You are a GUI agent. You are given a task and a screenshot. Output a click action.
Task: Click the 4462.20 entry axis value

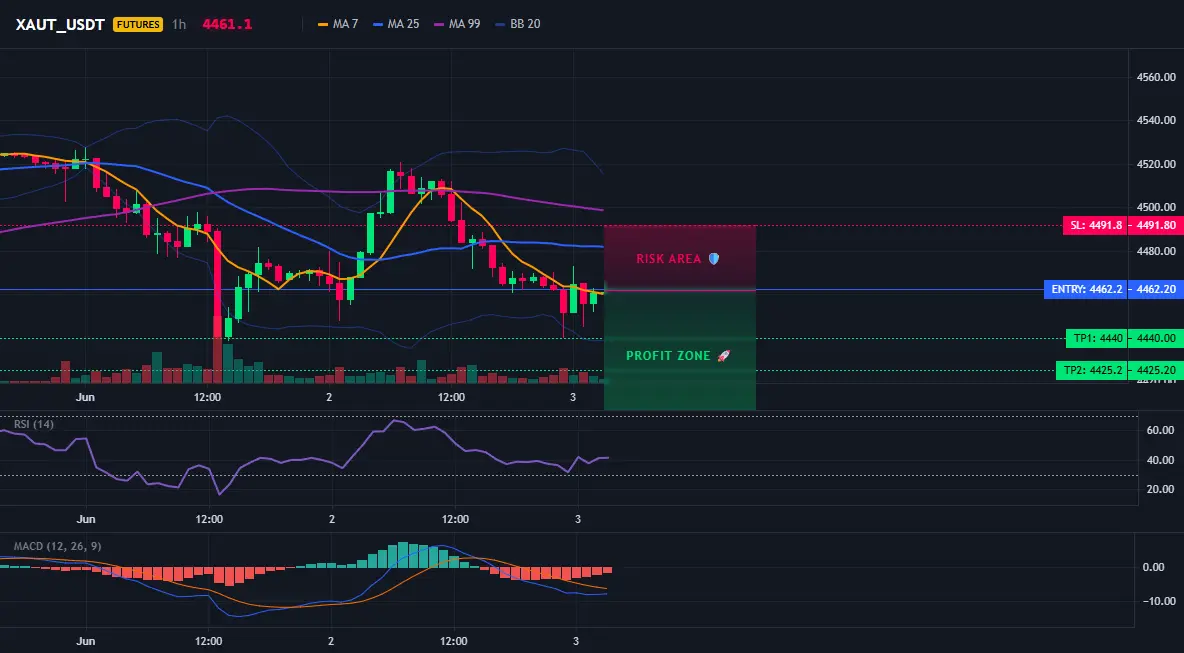pos(1155,289)
